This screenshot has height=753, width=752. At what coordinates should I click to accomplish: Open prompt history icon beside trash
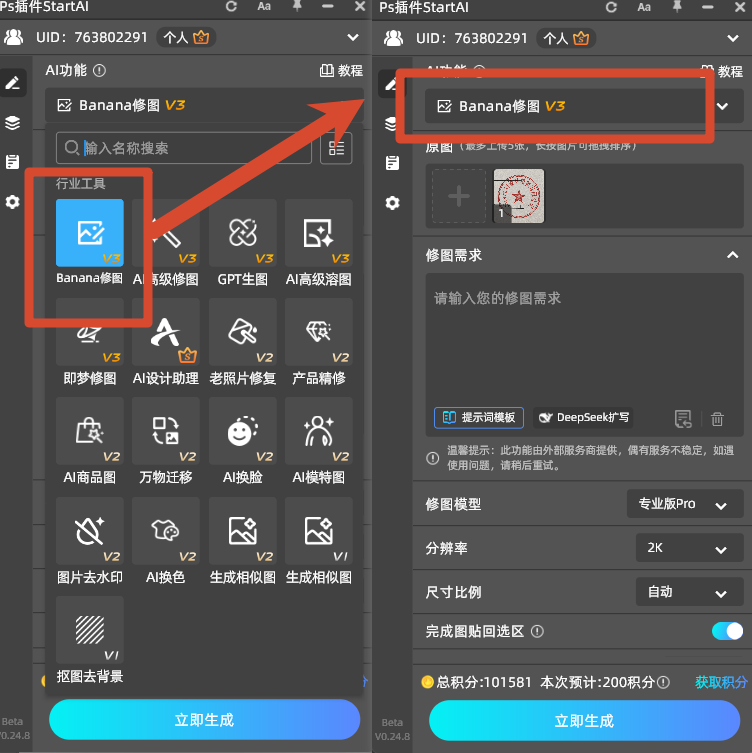point(683,419)
